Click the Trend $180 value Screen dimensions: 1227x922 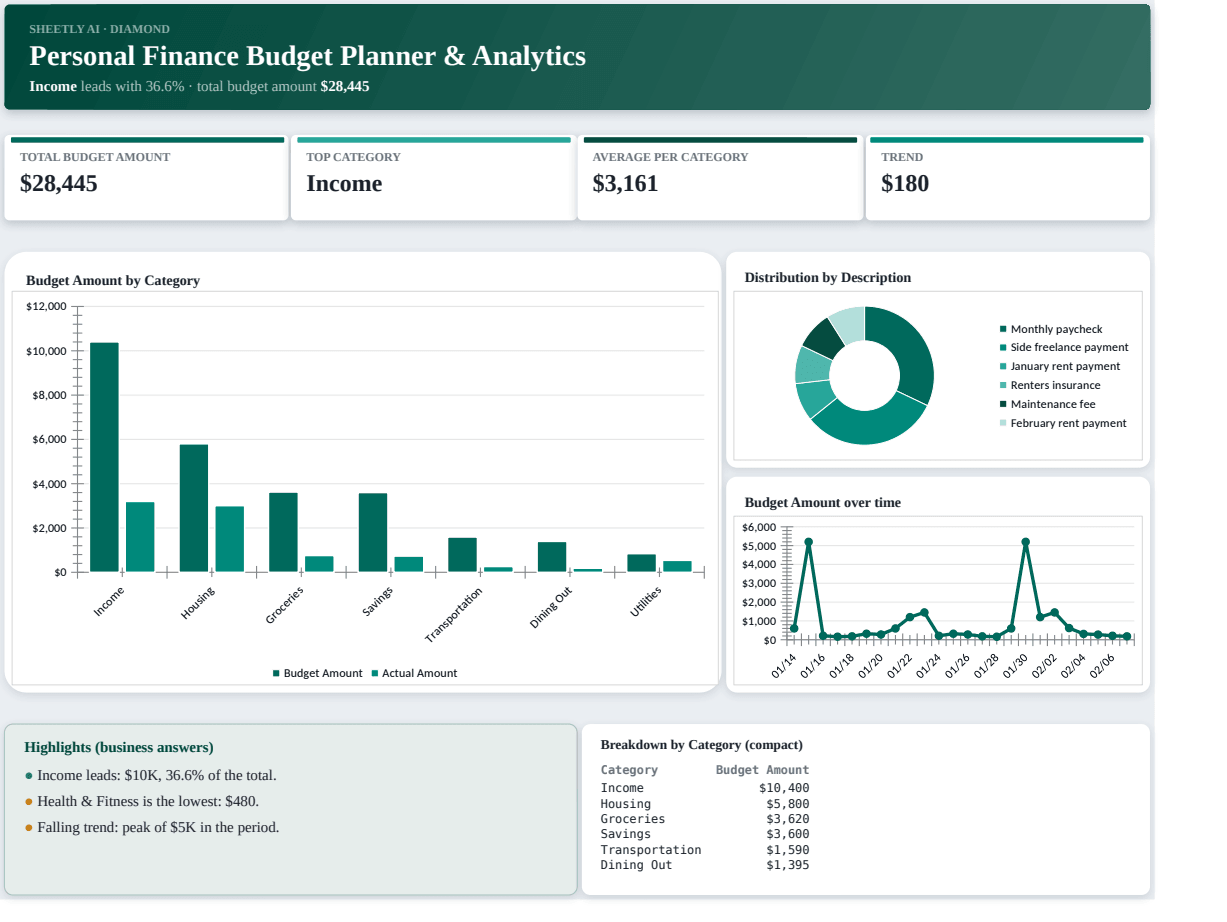904,184
